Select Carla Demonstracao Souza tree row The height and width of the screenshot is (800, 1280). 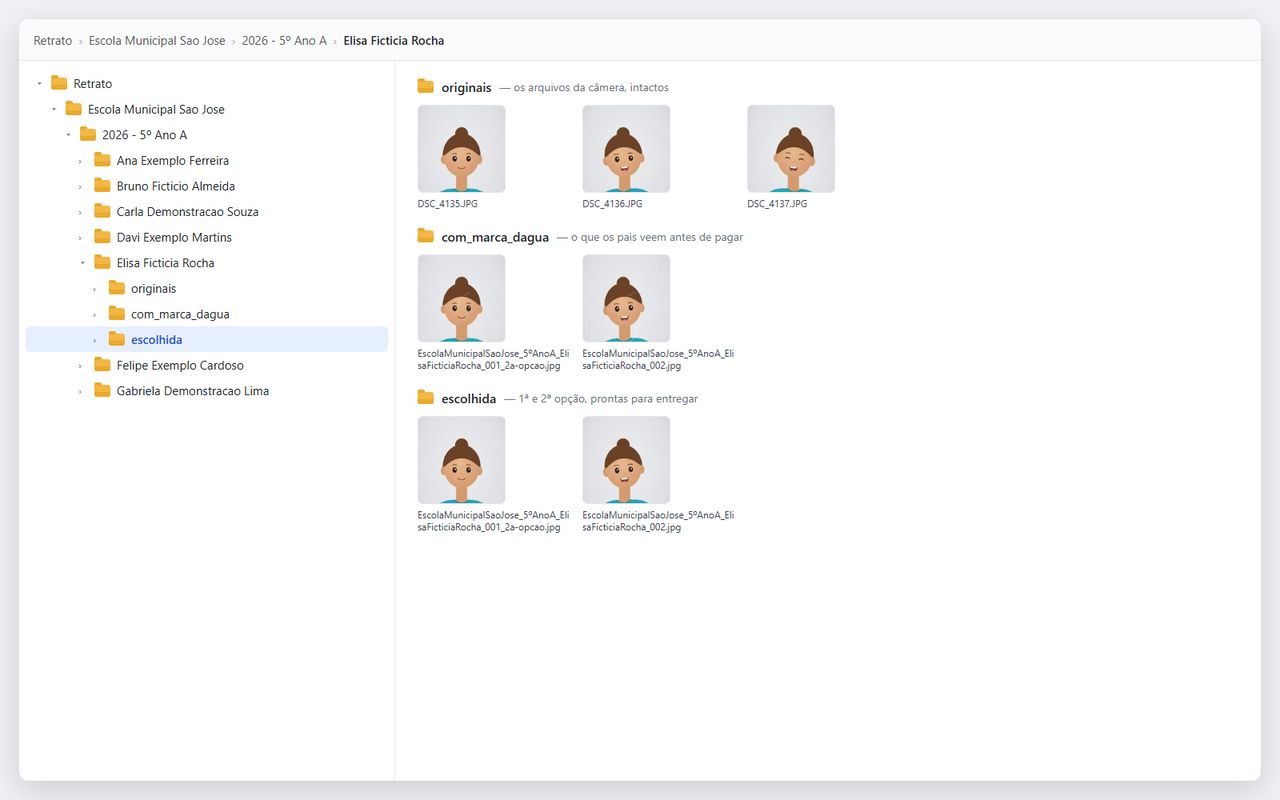pos(206,211)
